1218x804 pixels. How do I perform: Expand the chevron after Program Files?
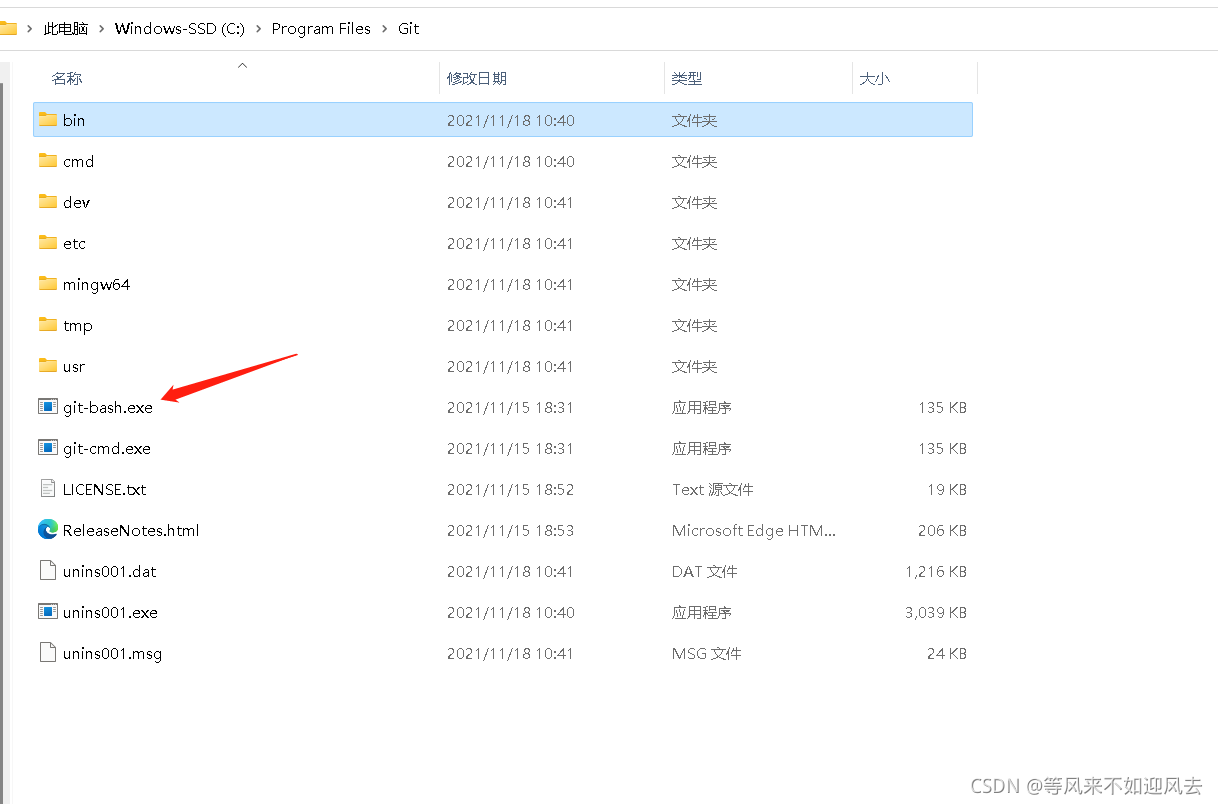click(x=384, y=28)
